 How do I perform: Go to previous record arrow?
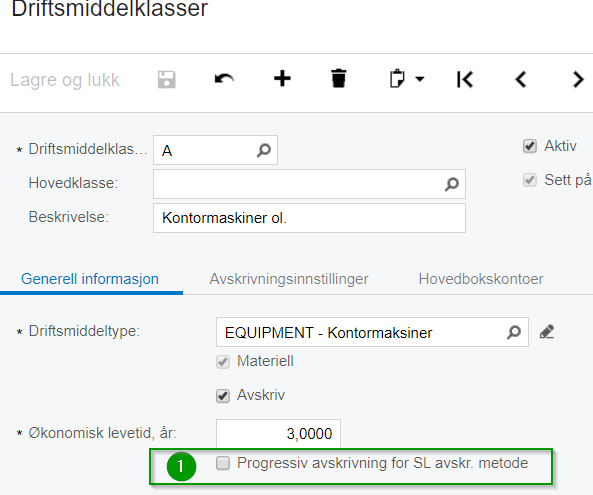[x=521, y=79]
